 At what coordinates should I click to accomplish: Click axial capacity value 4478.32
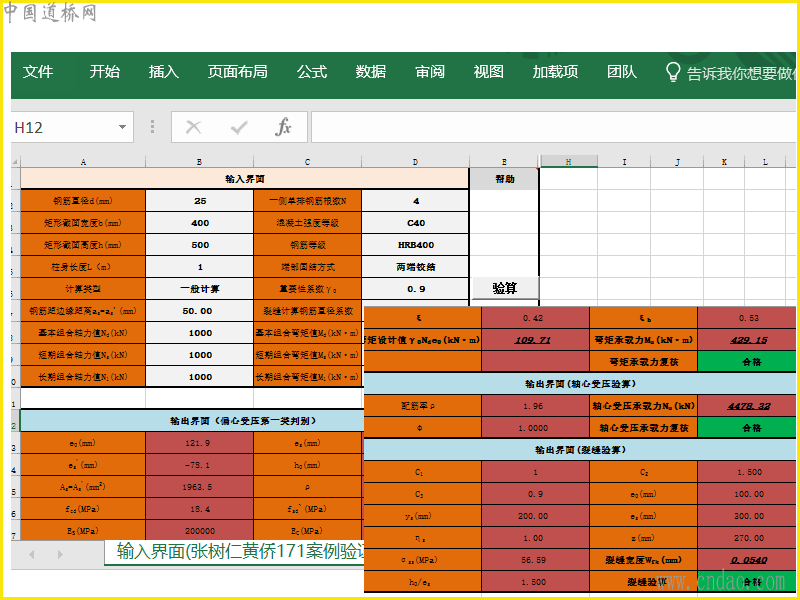[747, 406]
